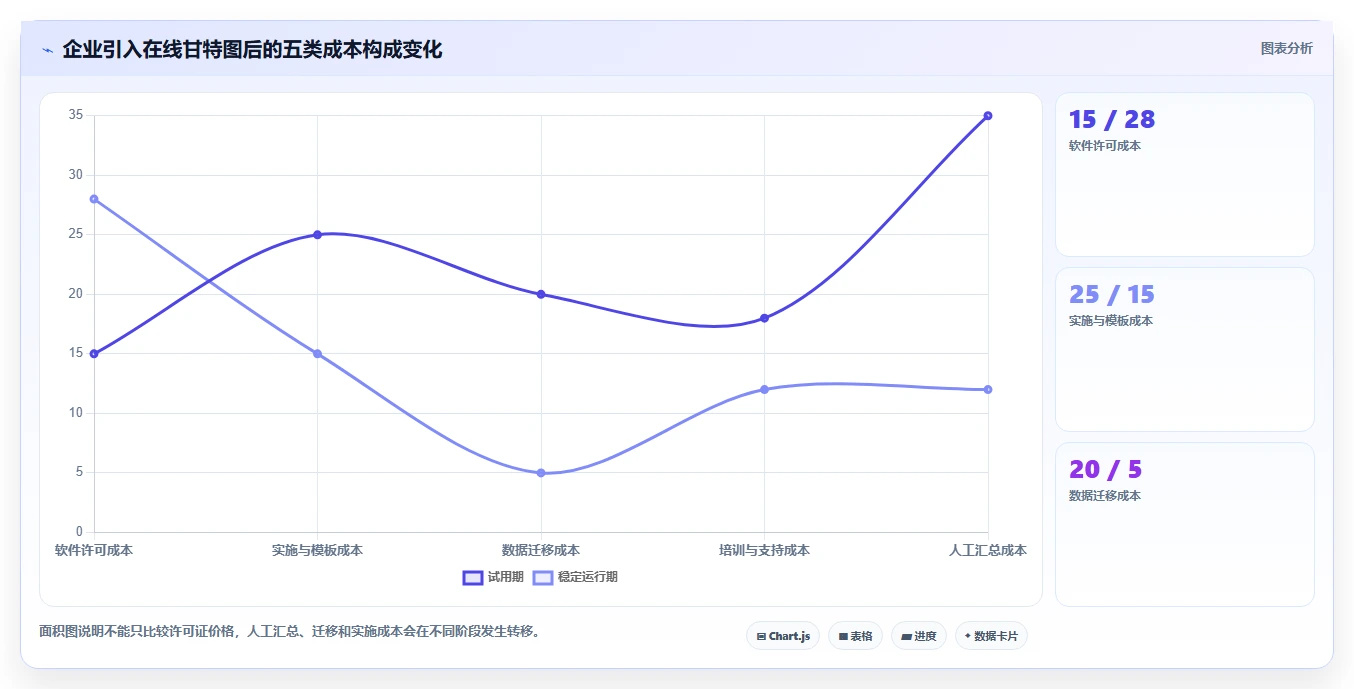Select the 试用期 point at 人工汇总成本 (35)

tap(988, 116)
